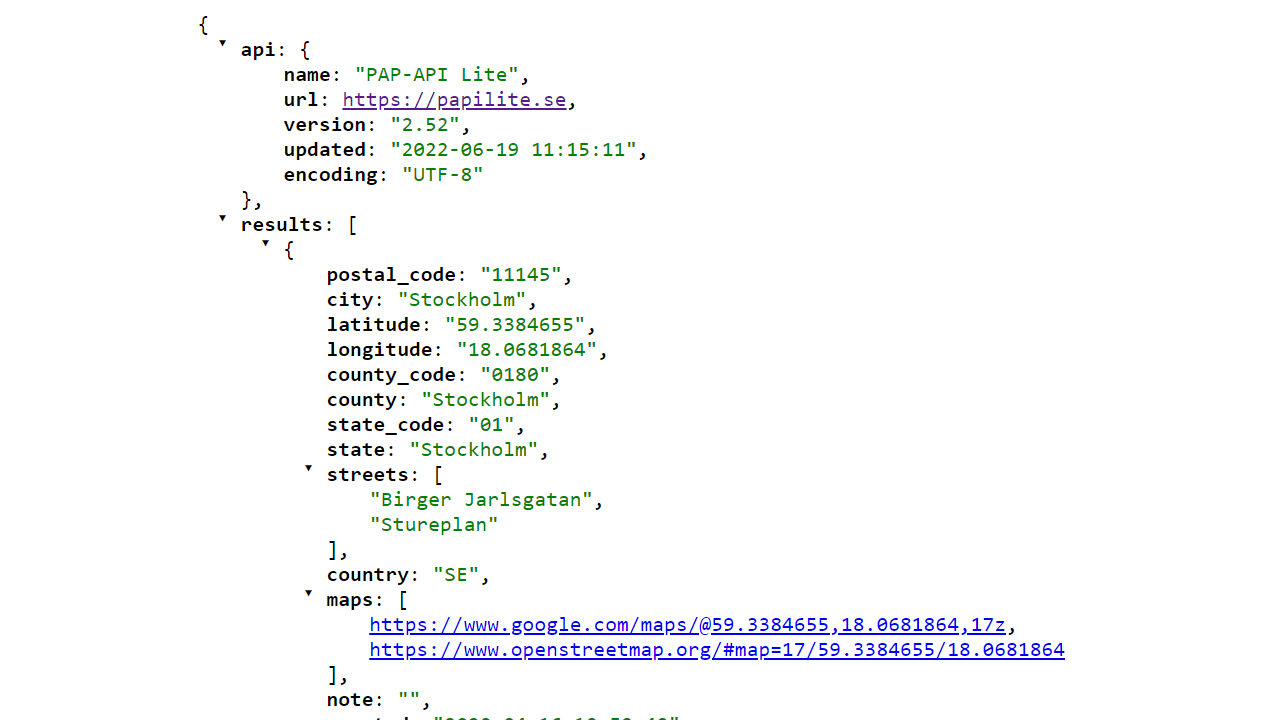This screenshot has width=1280, height=720.
Task: Click the latitude key label
Action: point(374,325)
